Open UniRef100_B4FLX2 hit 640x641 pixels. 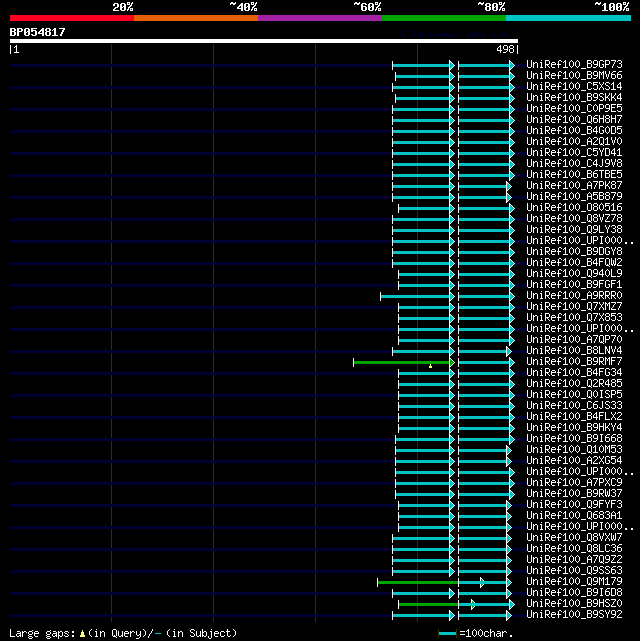pos(574,417)
